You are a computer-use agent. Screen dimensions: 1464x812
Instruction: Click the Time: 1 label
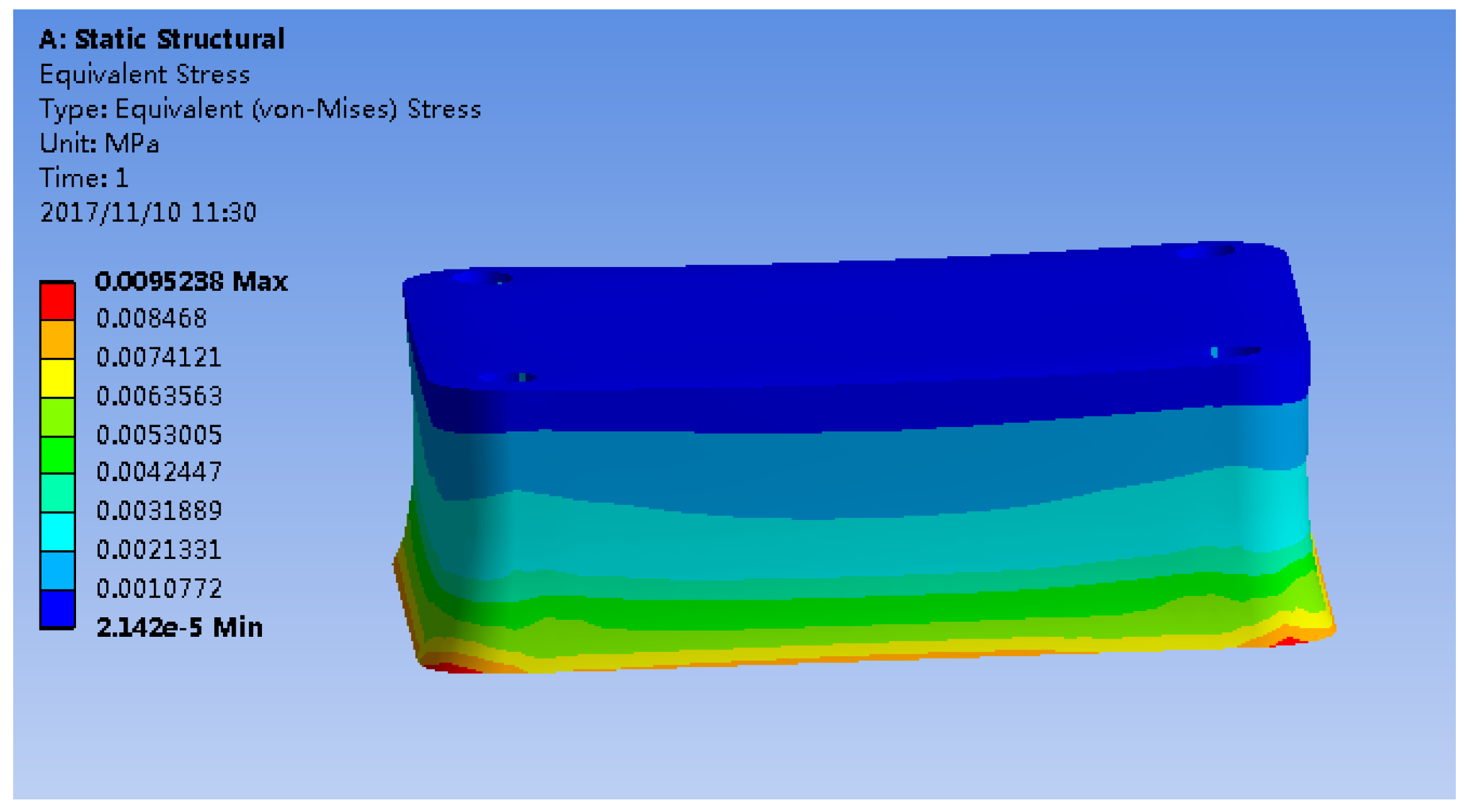pos(84,178)
